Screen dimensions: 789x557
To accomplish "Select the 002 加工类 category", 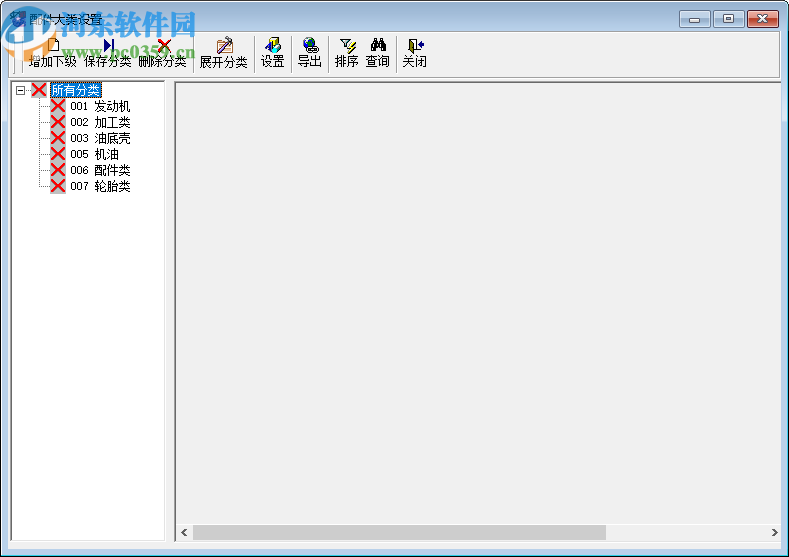I will [x=100, y=122].
